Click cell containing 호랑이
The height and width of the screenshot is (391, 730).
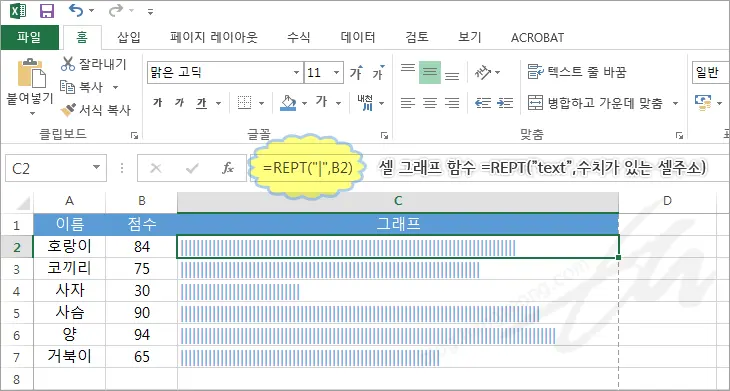69,247
